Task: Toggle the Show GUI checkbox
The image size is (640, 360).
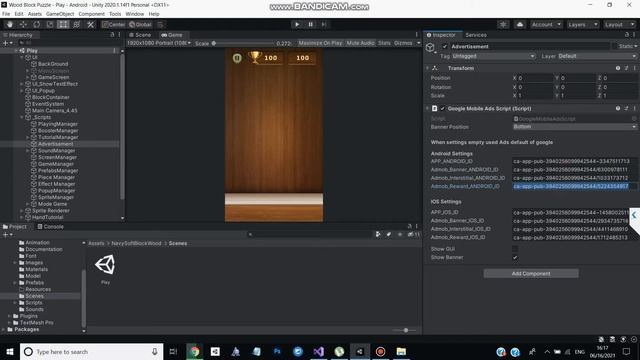Action: tap(515, 249)
